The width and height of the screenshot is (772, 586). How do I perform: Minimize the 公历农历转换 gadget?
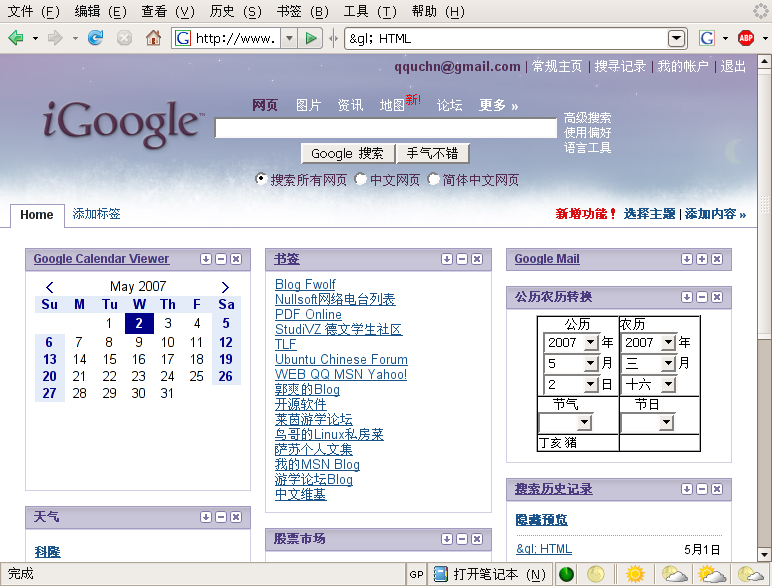[x=702, y=297]
